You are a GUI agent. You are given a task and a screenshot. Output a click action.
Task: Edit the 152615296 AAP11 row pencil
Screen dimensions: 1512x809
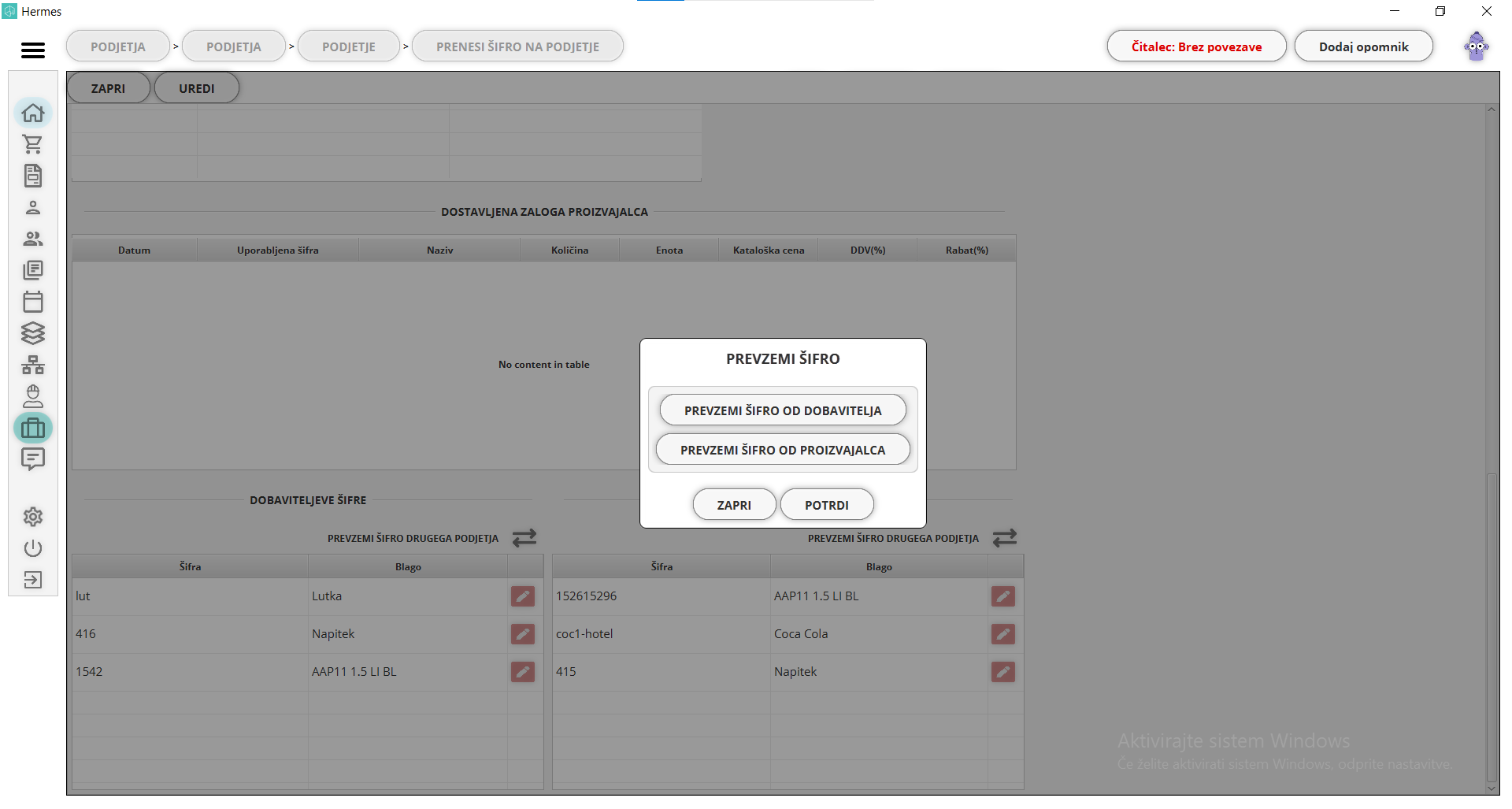[x=1003, y=596]
